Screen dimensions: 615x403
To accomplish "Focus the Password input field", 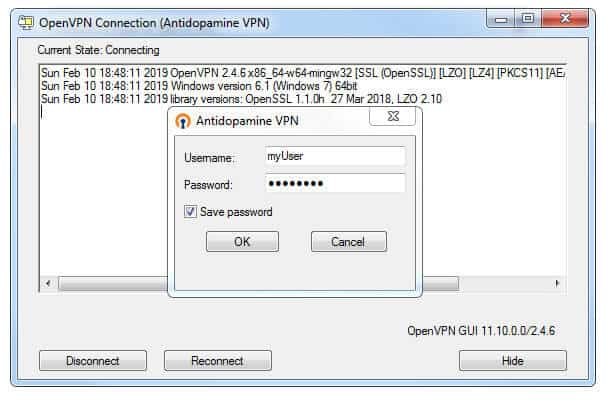I will [335, 183].
